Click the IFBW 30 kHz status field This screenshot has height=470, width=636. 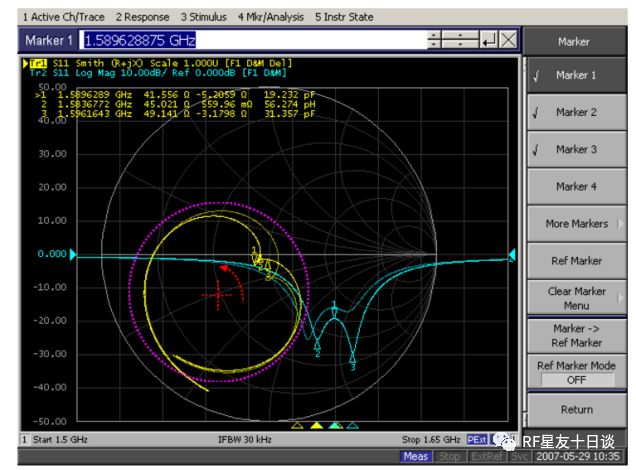coord(245,440)
